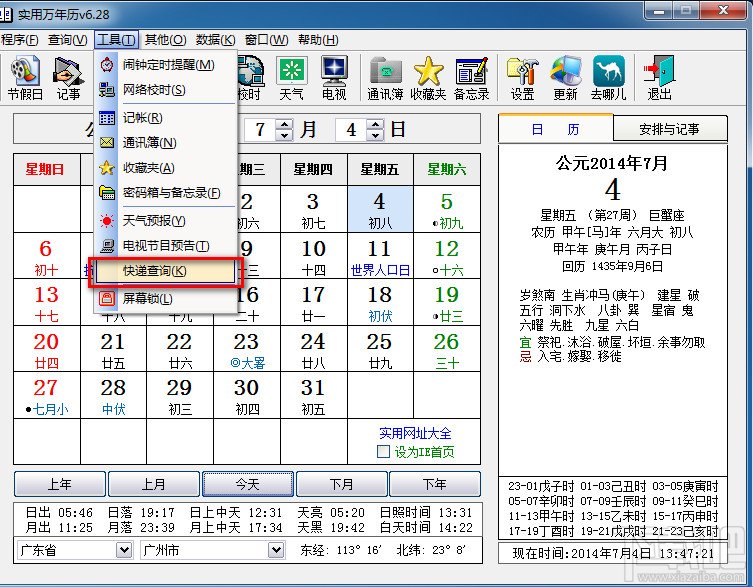Open the 帮助(H) menu
753x587 pixels.
(x=318, y=40)
